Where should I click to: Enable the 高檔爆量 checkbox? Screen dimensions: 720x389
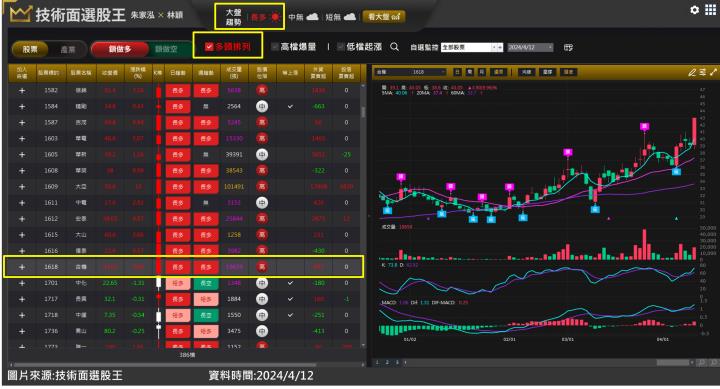(275, 47)
